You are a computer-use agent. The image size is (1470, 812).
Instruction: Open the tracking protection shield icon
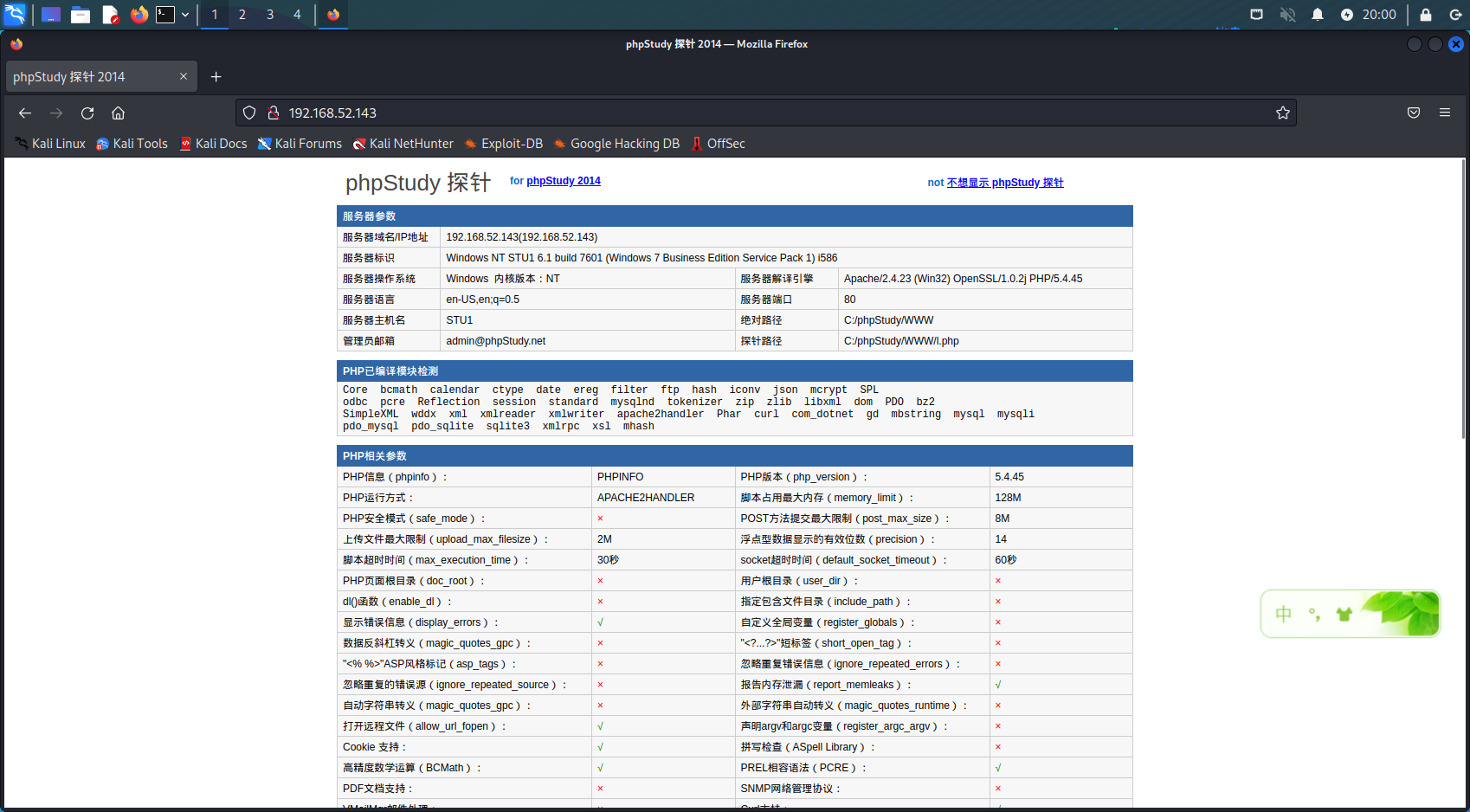tap(249, 113)
